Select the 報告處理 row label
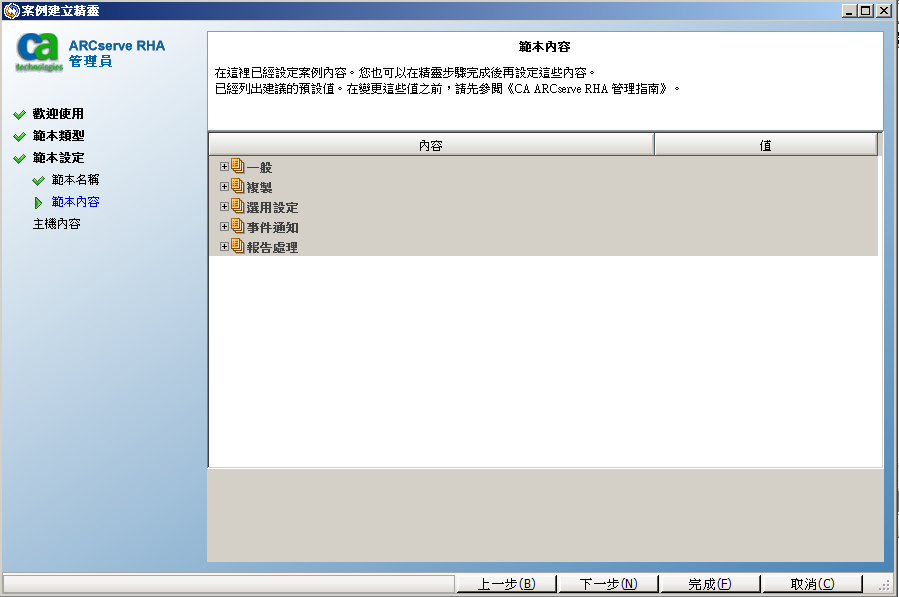Viewport: 899px width, 597px height. click(272, 248)
